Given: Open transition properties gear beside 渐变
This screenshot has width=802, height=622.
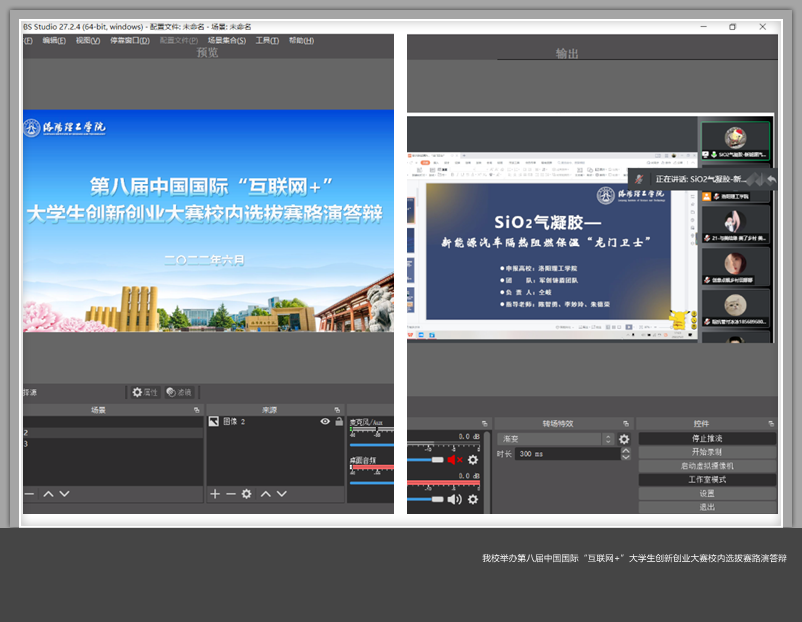Looking at the screenshot, I should coord(624,439).
